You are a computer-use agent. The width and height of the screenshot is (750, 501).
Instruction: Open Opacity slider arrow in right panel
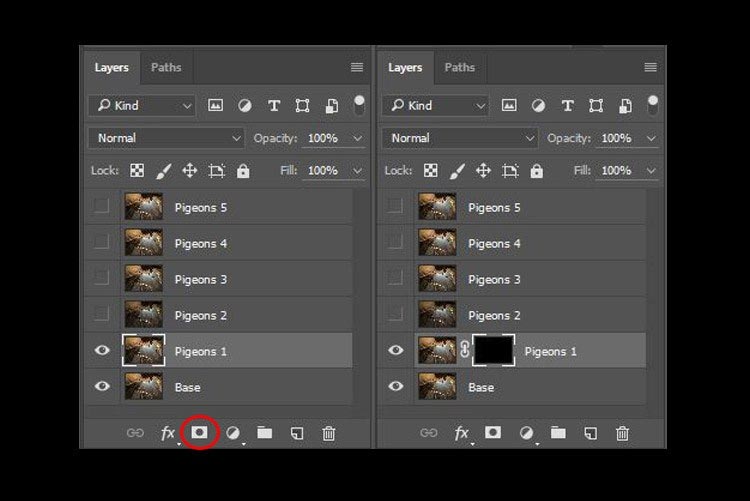651,138
